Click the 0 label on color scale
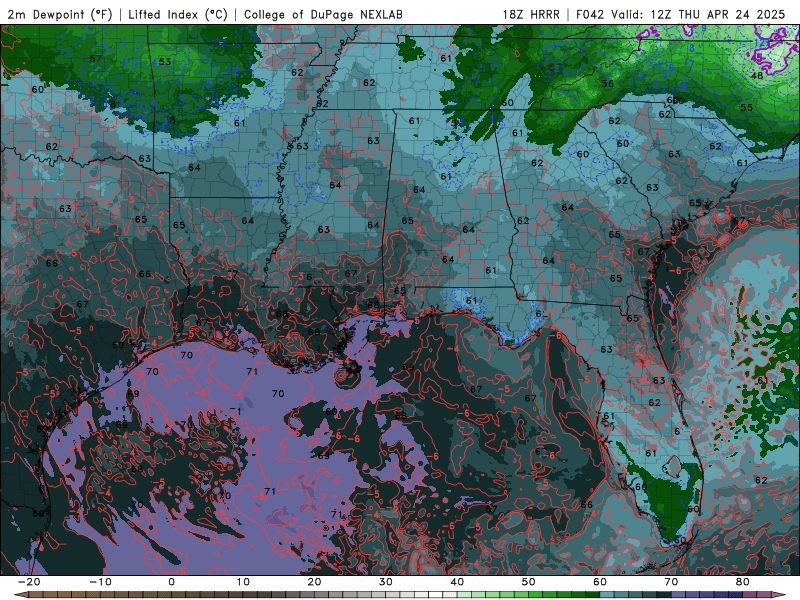Viewport: 800px width, 600px height. point(171,582)
